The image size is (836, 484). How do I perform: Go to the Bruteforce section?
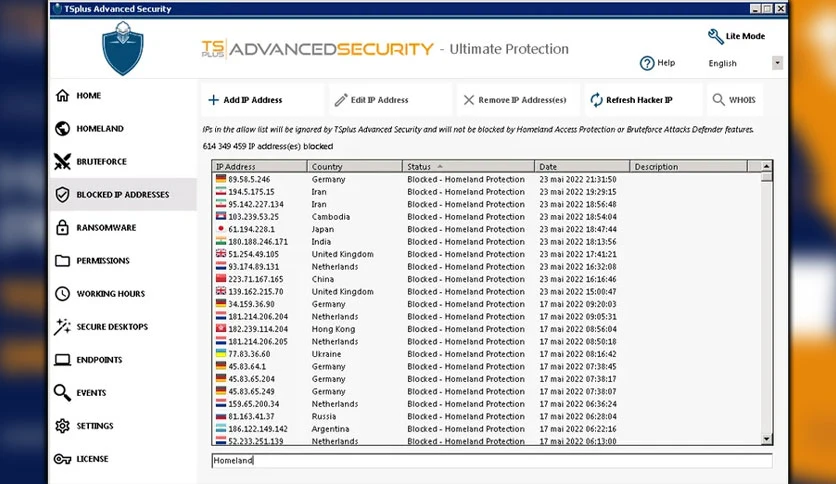[x=123, y=162]
